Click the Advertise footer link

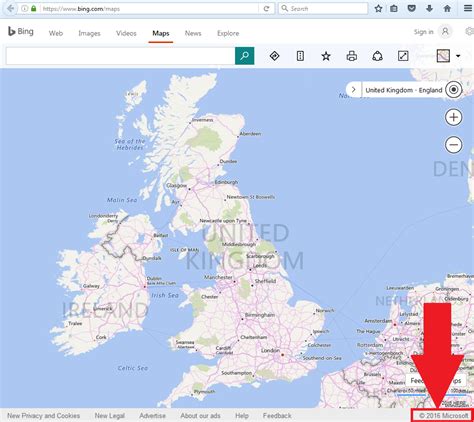click(152, 416)
